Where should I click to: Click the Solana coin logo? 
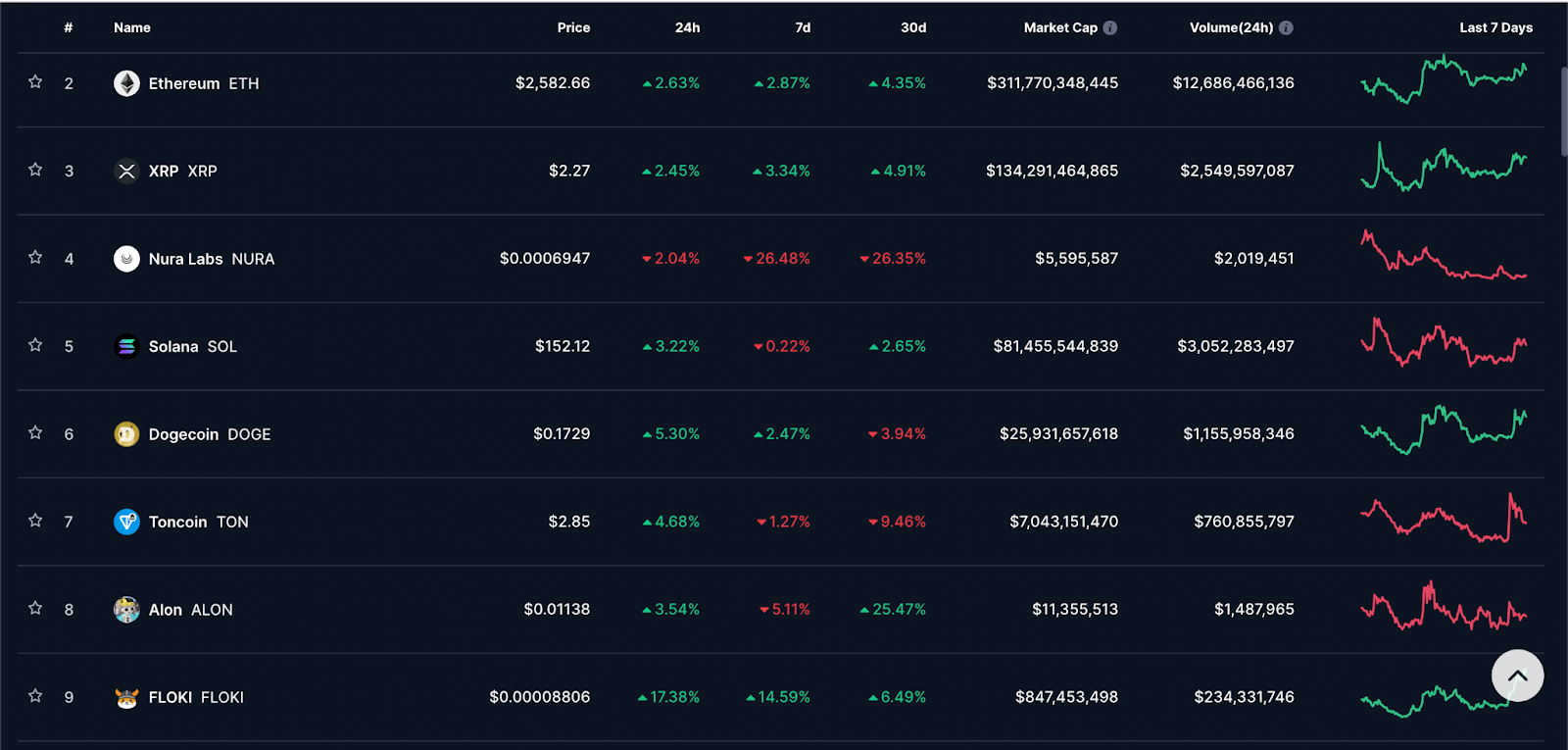tap(126, 346)
